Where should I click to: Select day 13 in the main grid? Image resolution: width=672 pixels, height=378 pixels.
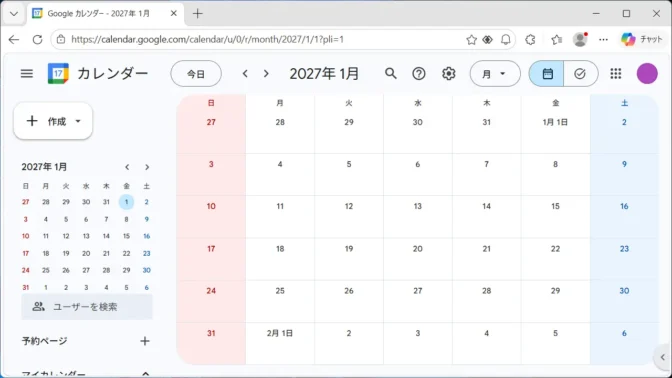[x=417, y=217]
